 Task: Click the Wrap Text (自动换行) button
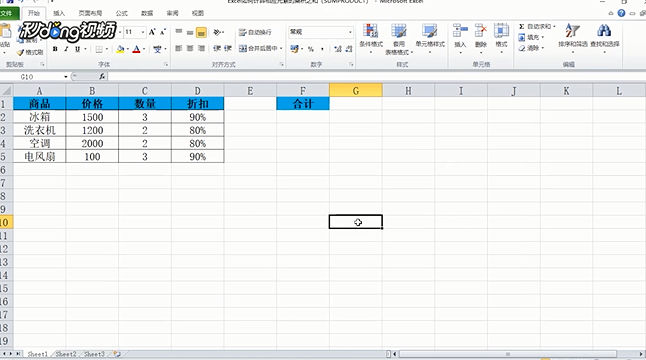pyautogui.click(x=255, y=32)
